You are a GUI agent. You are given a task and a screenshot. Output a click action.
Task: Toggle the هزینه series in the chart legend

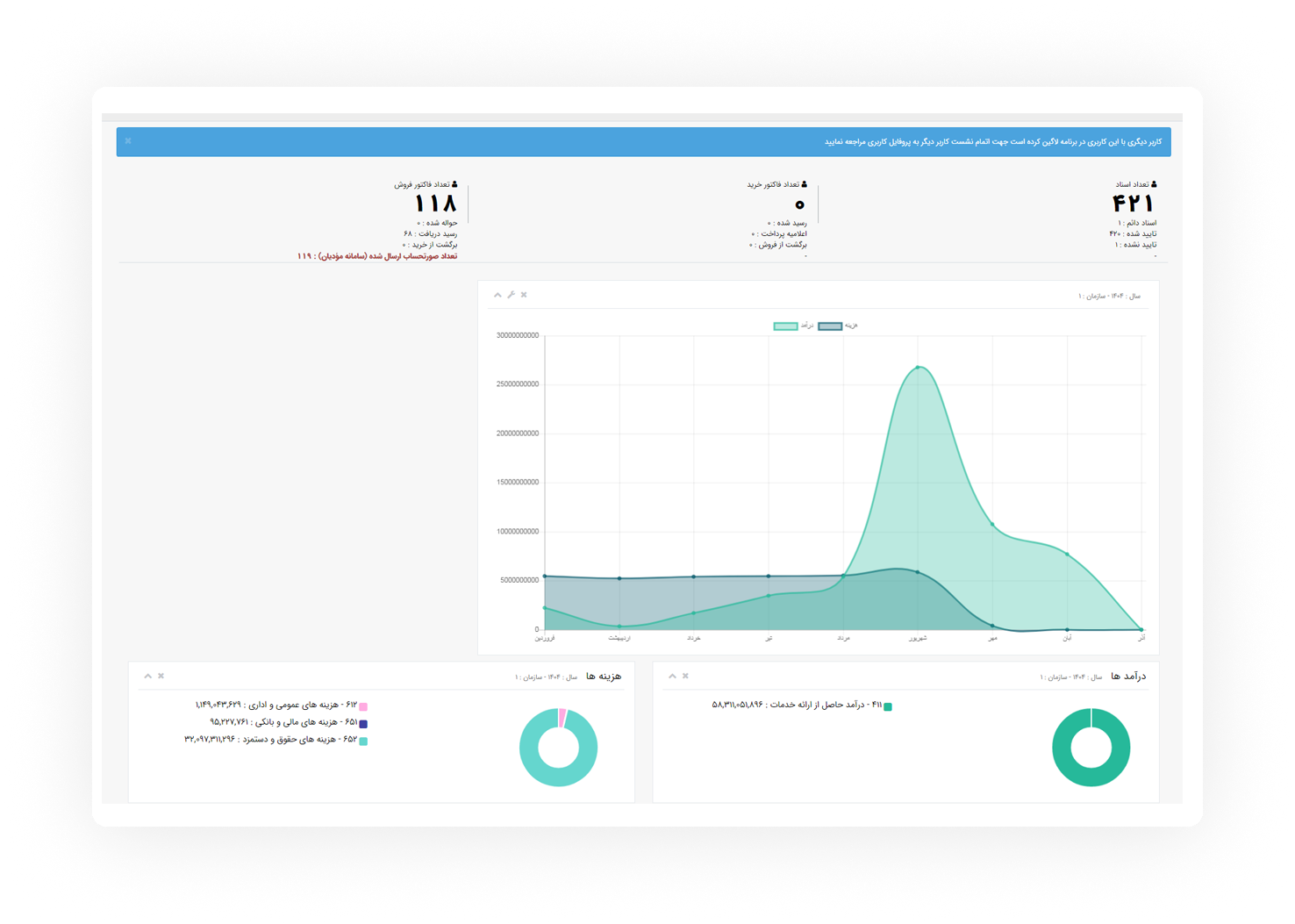tap(830, 326)
